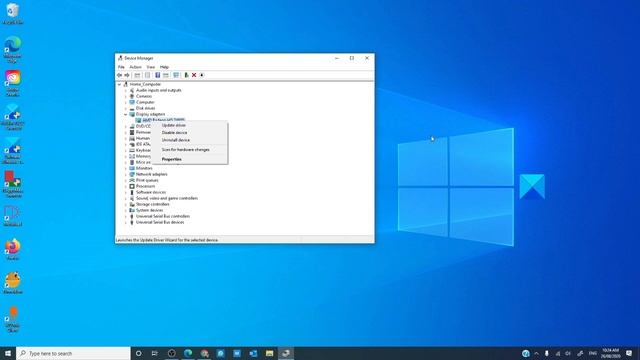Click the ENG language indicator in the tray
Viewport: 640px width, 360px height.
tap(593, 353)
